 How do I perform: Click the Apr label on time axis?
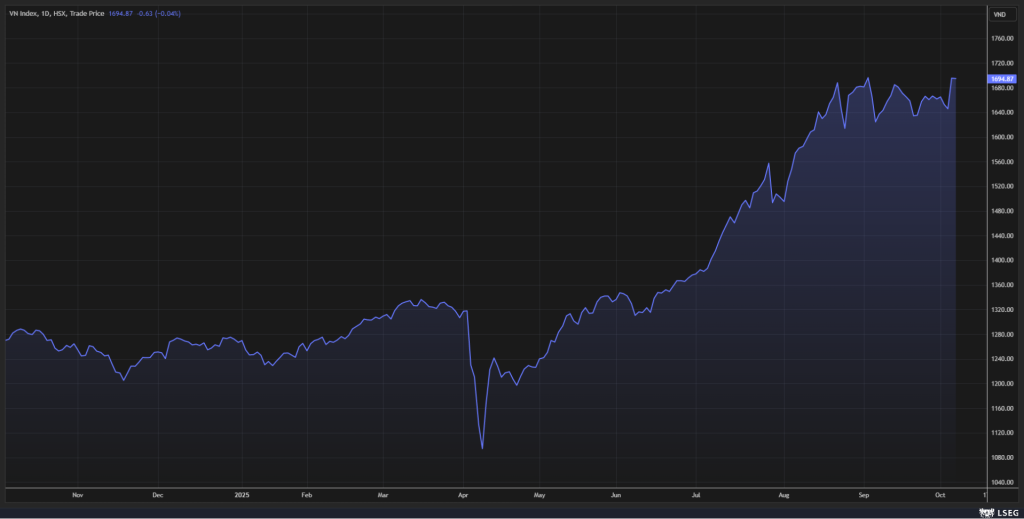point(463,494)
